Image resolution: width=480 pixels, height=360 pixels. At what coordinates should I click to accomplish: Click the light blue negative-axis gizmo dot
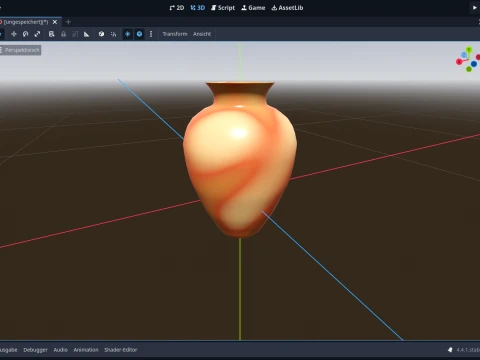point(464,55)
